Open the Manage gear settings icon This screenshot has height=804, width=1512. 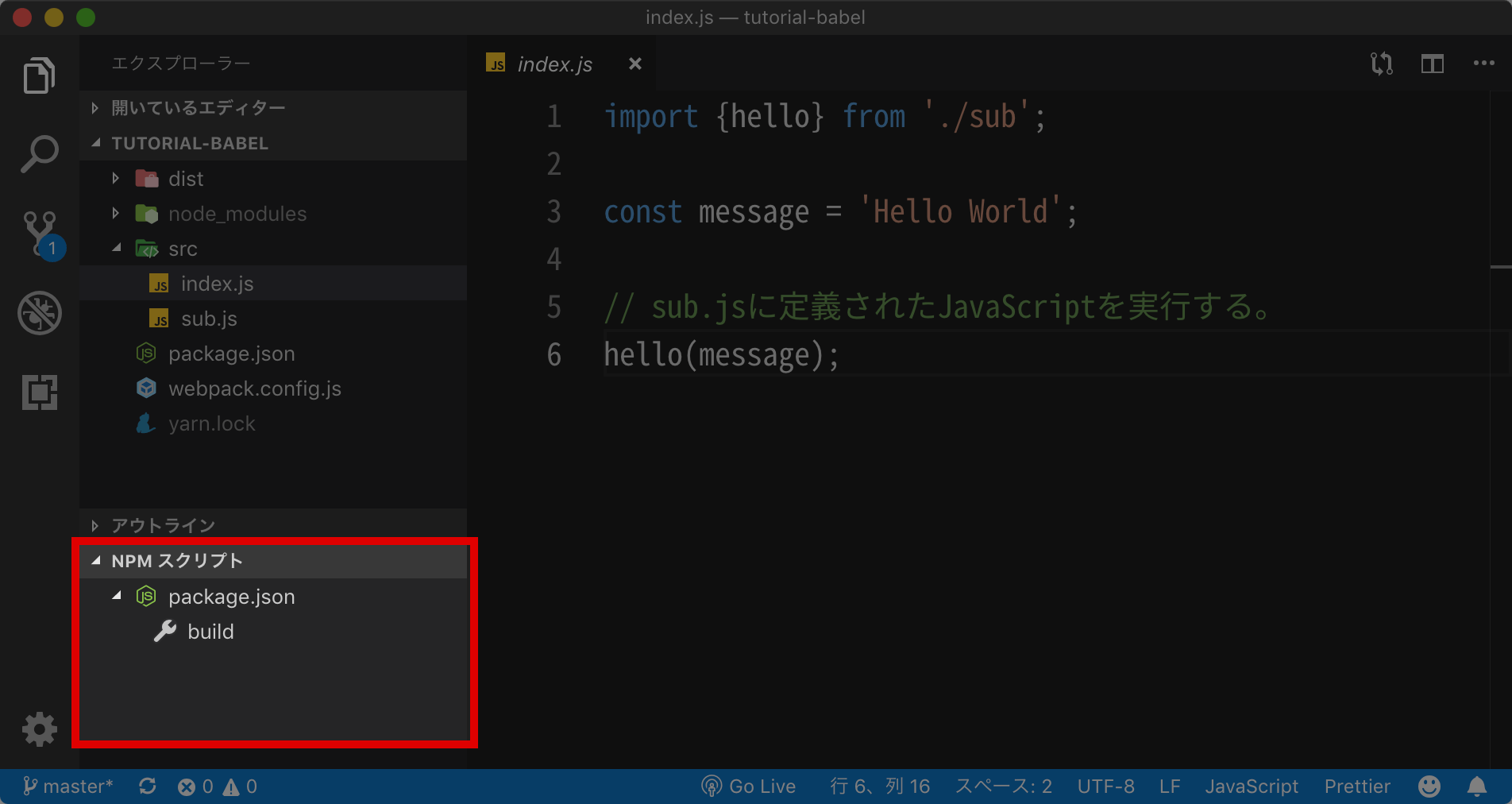39,729
